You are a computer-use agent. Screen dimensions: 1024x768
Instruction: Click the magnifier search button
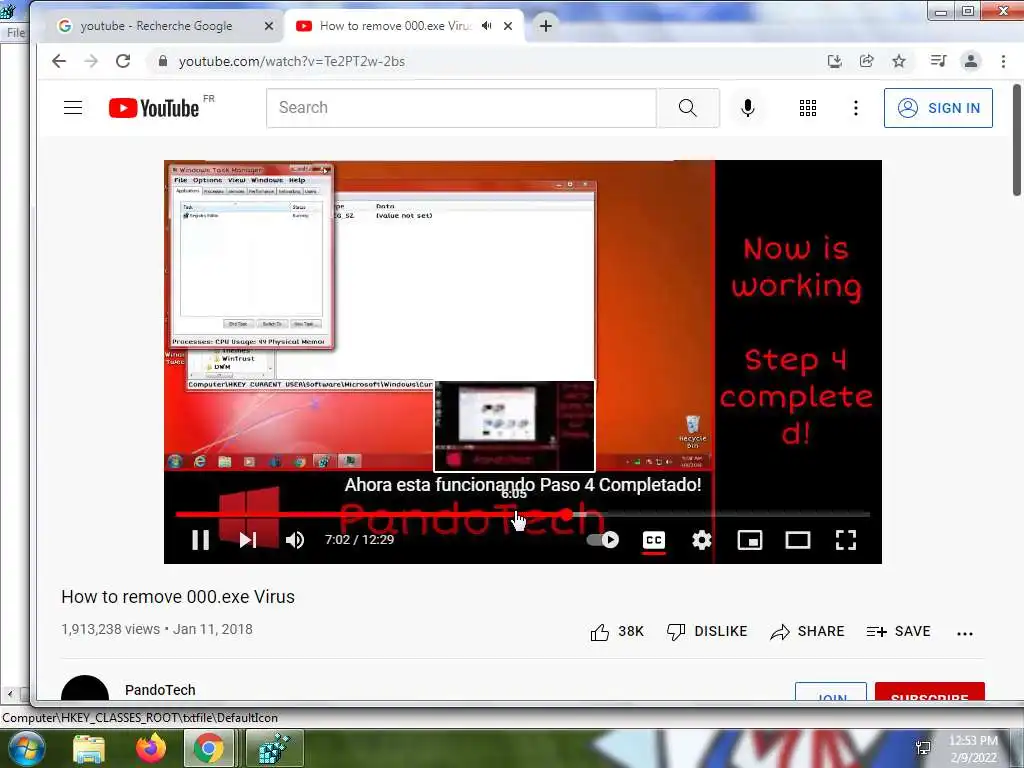click(688, 108)
